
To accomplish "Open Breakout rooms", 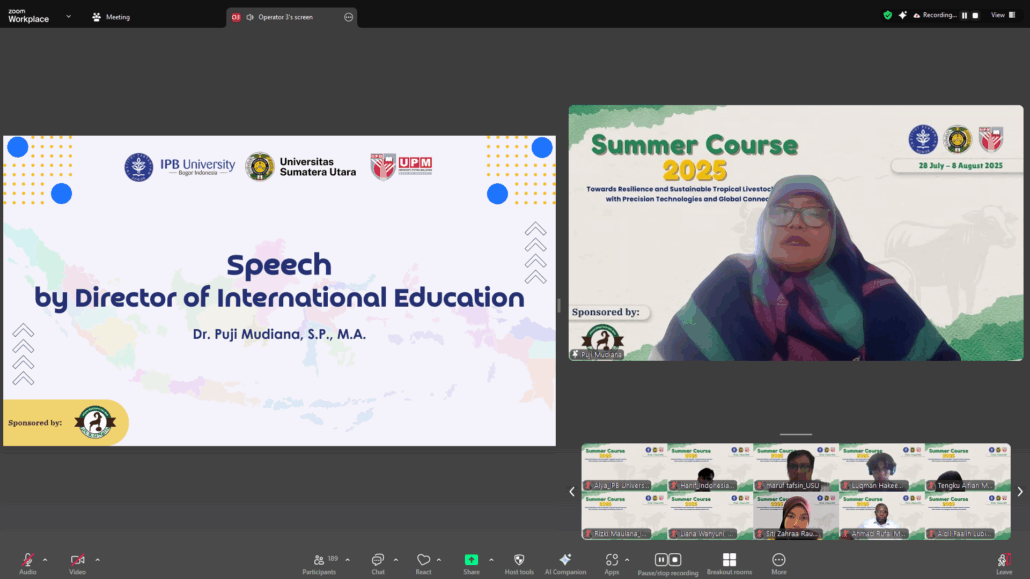I will (x=729, y=560).
